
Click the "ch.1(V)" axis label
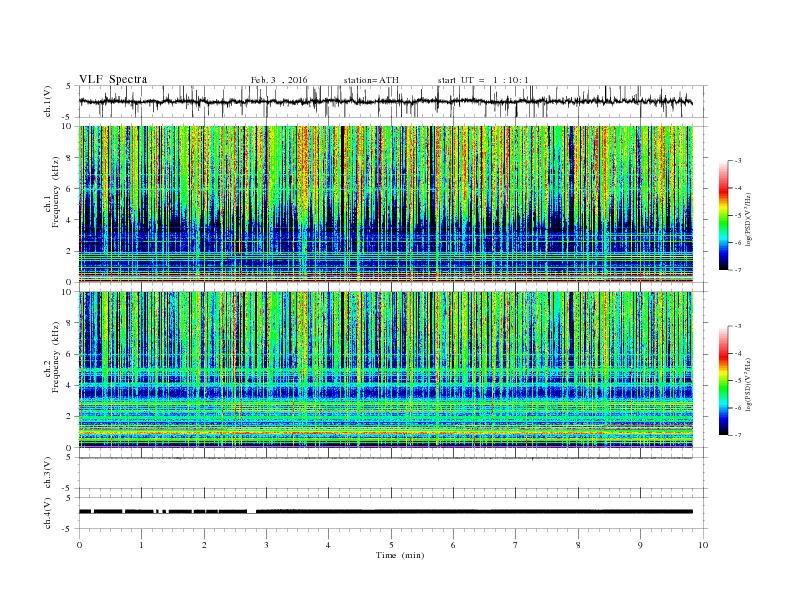tap(48, 101)
